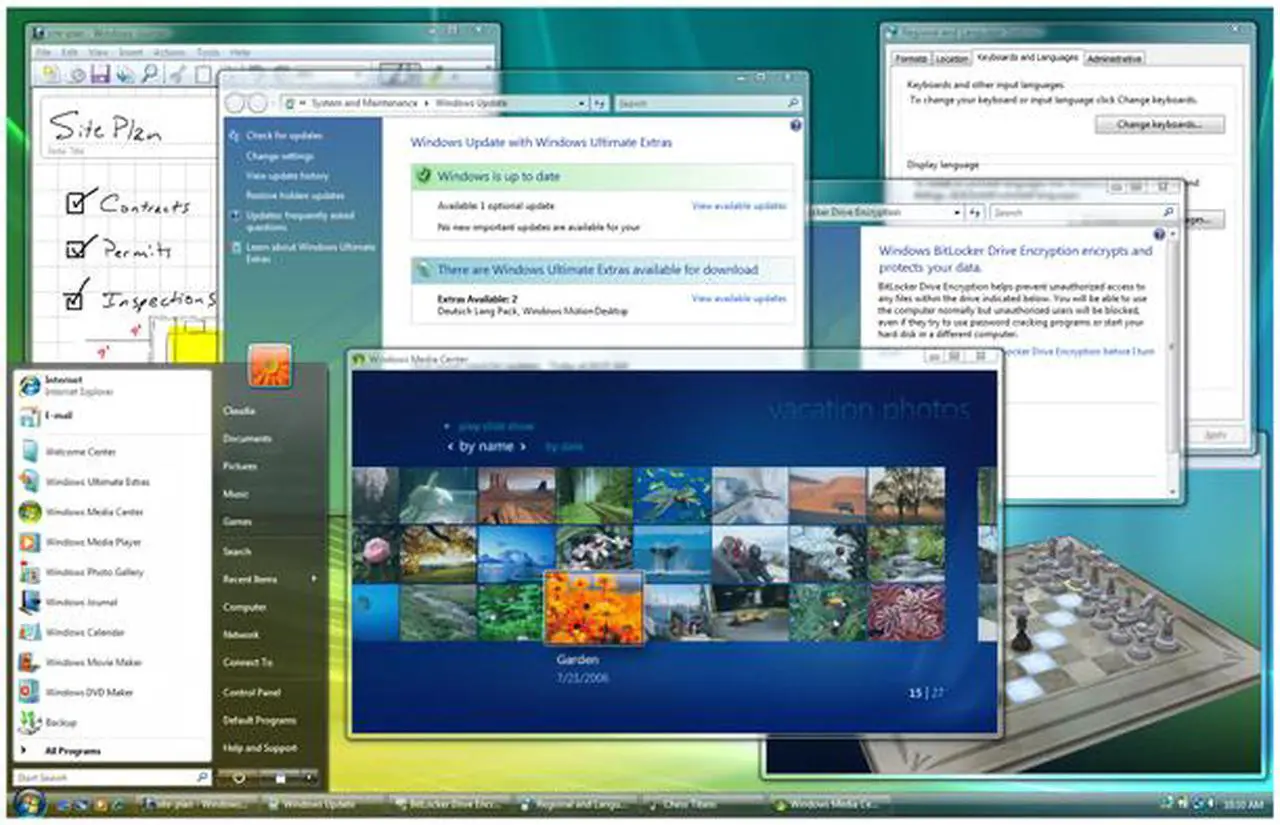
Task: Click 'View available updates' beside optional update
Action: point(739,205)
